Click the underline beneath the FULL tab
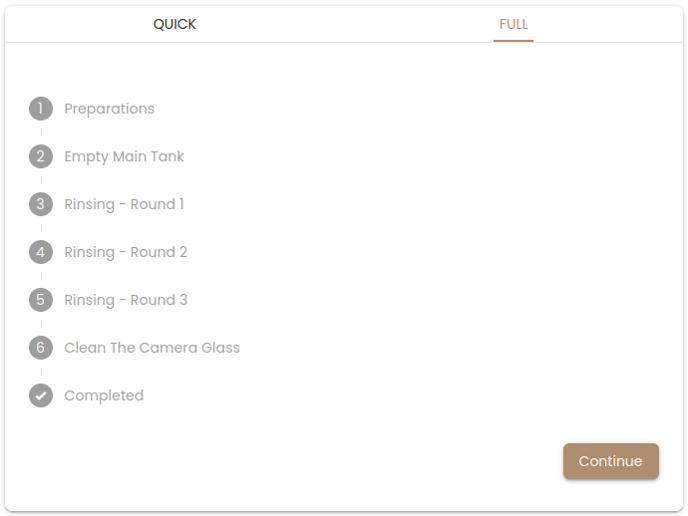The width and height of the screenshot is (688, 516). (x=513, y=41)
